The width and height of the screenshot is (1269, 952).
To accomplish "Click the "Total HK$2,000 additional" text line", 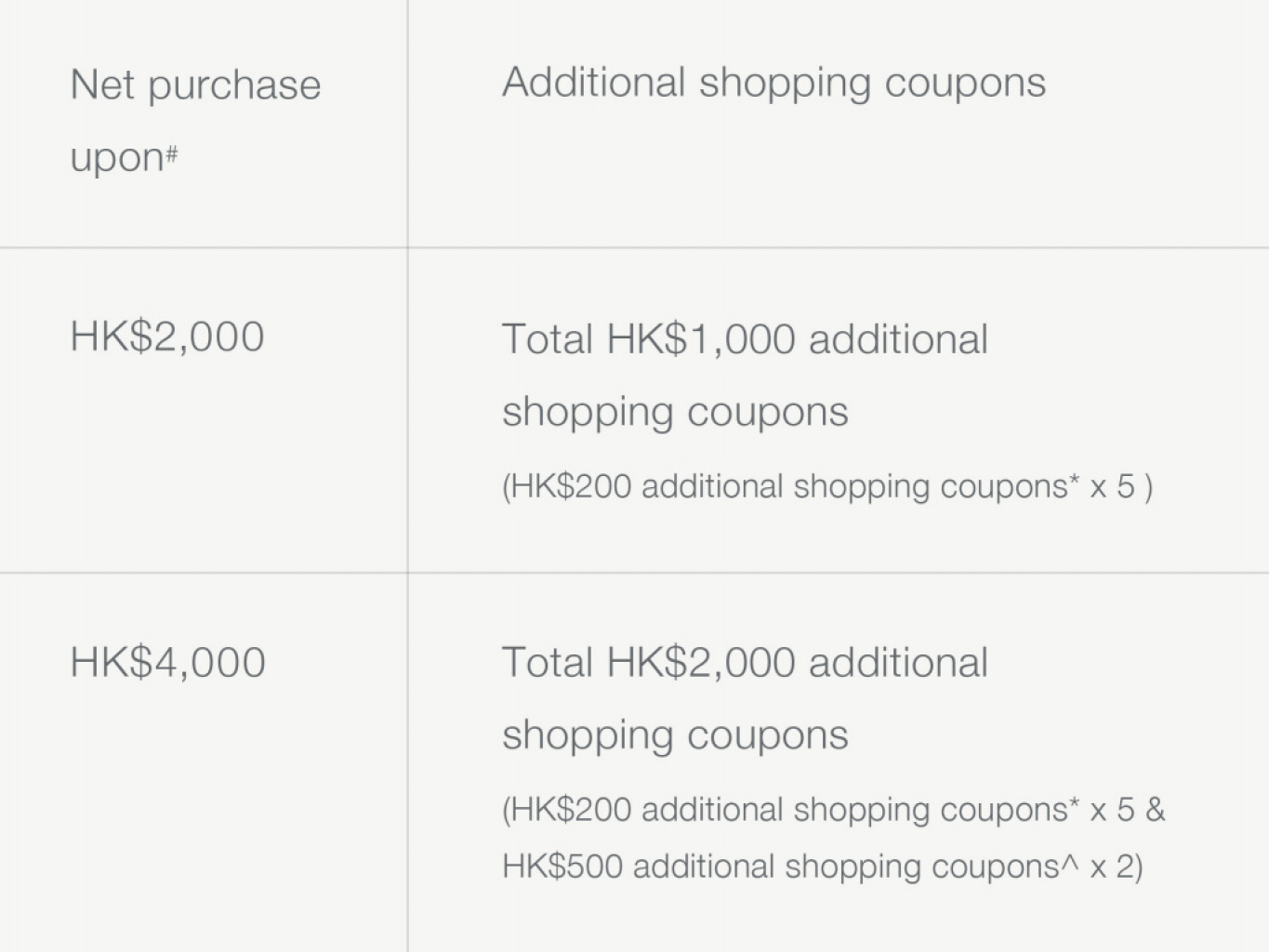I will pyautogui.click(x=745, y=664).
